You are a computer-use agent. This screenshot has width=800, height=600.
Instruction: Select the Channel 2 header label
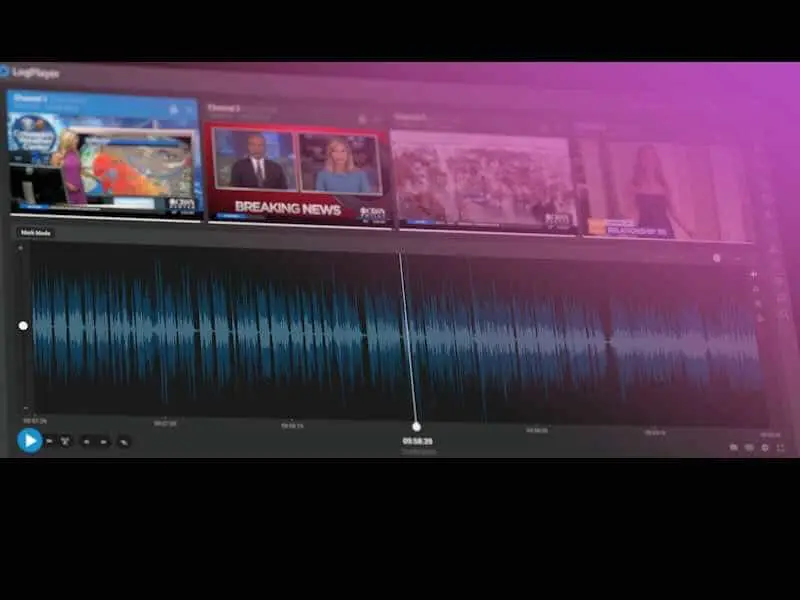click(x=224, y=107)
